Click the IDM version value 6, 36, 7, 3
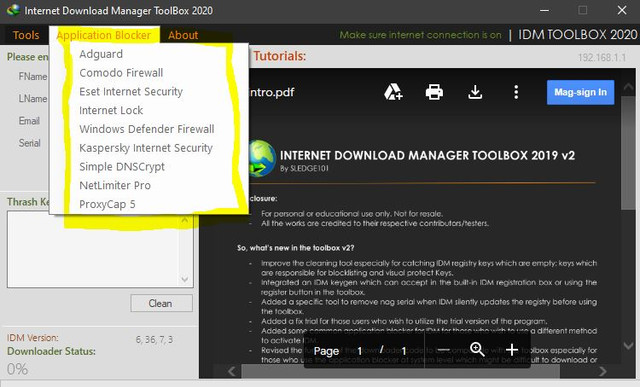Screen dimensions: 640x387 click(154, 340)
